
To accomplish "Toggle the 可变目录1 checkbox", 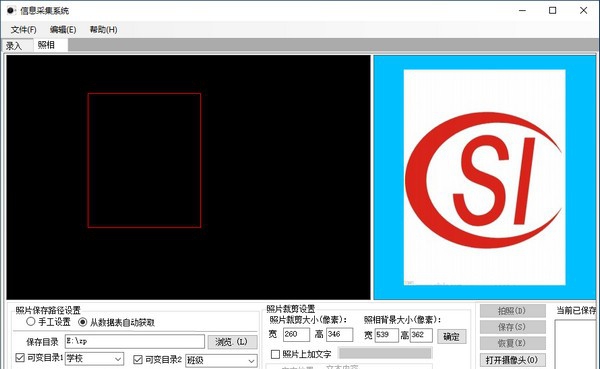I will point(20,358).
